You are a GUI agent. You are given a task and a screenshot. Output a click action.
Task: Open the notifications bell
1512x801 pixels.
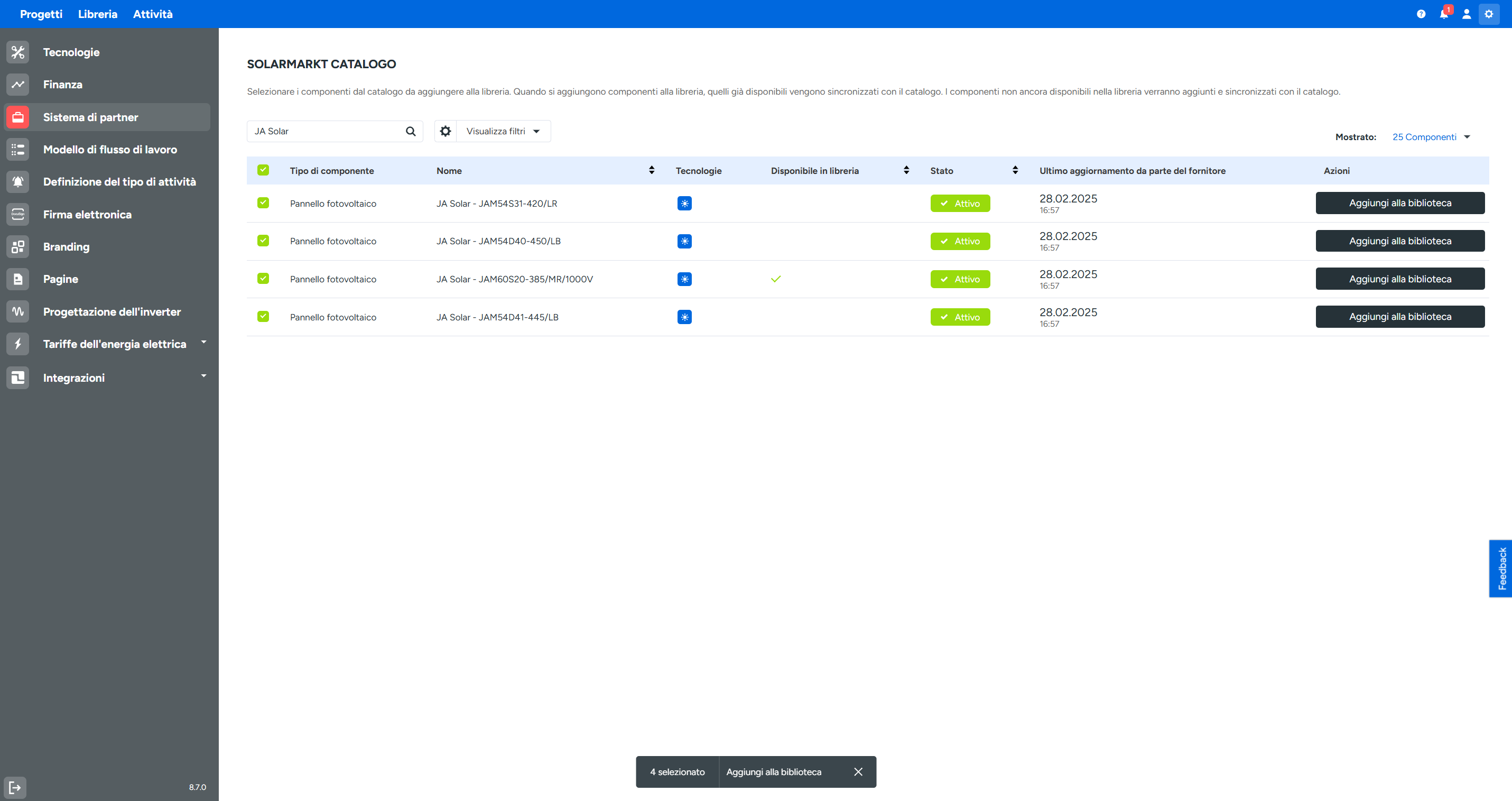pyautogui.click(x=1443, y=14)
